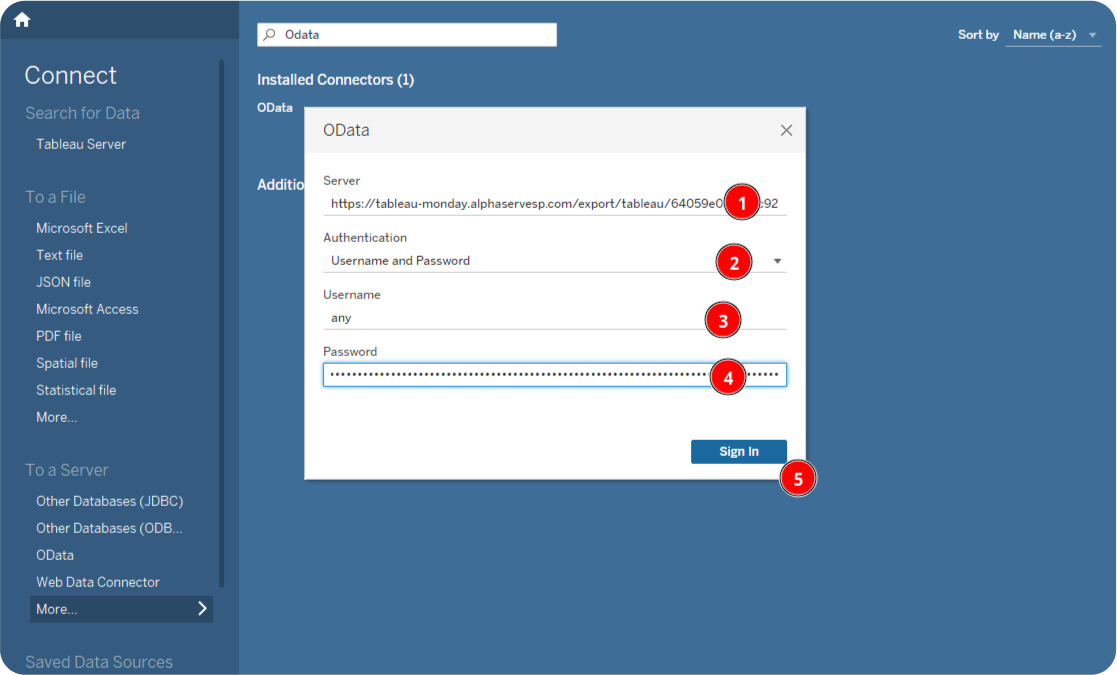Screen dimensions: 1117x675
Task: Expand More... under To a File
Action: point(56,416)
